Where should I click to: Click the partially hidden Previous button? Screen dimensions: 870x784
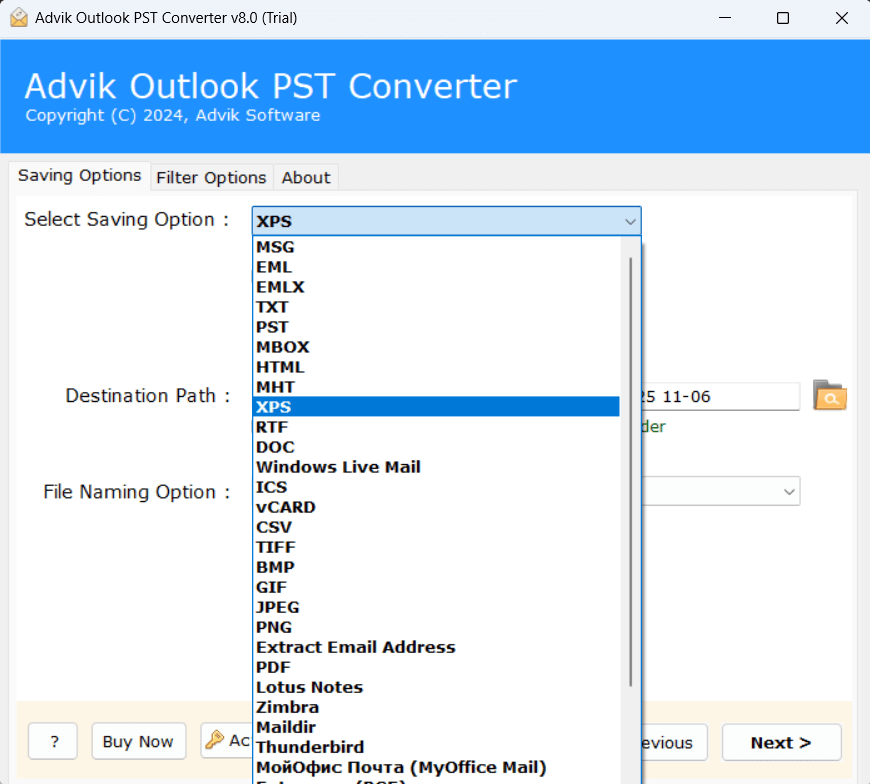coord(675,742)
